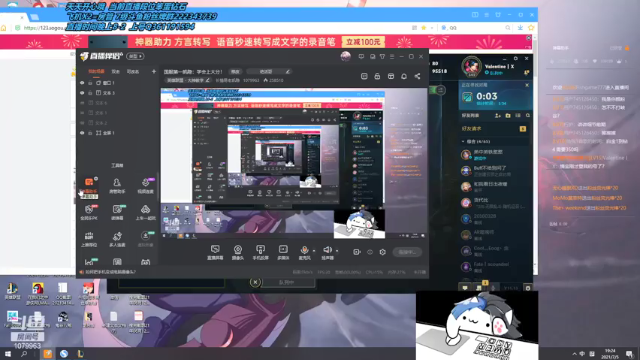Click the field with pencil beside 修改
Screen dimensions: 640x360
pos(269,71)
